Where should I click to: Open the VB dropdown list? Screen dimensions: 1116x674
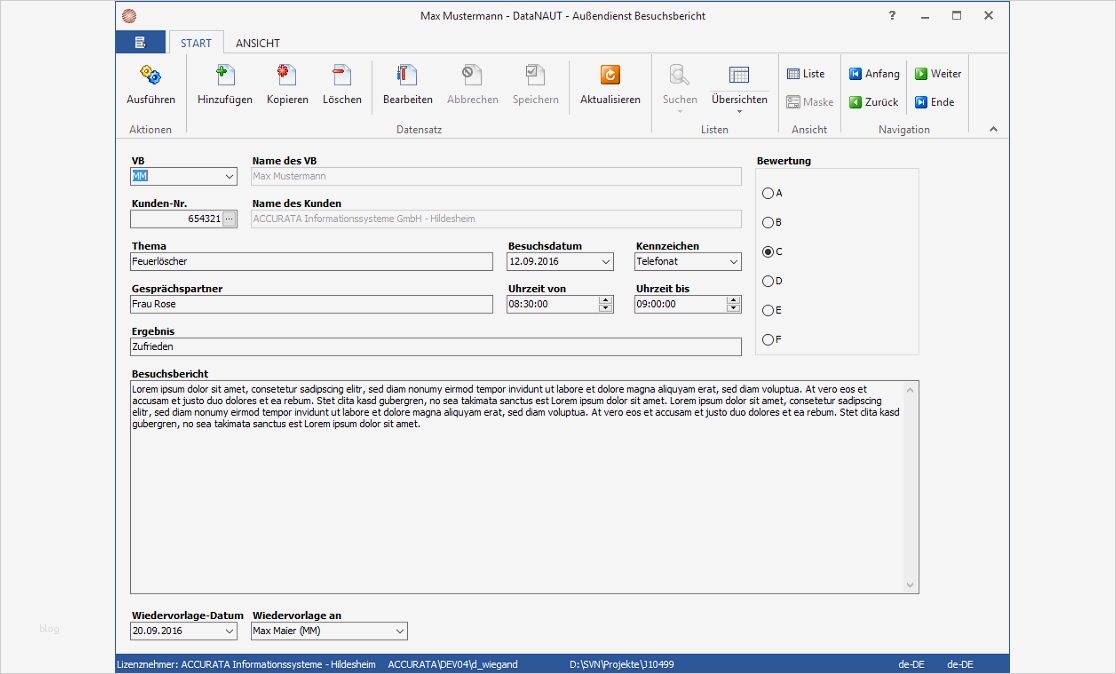point(229,176)
